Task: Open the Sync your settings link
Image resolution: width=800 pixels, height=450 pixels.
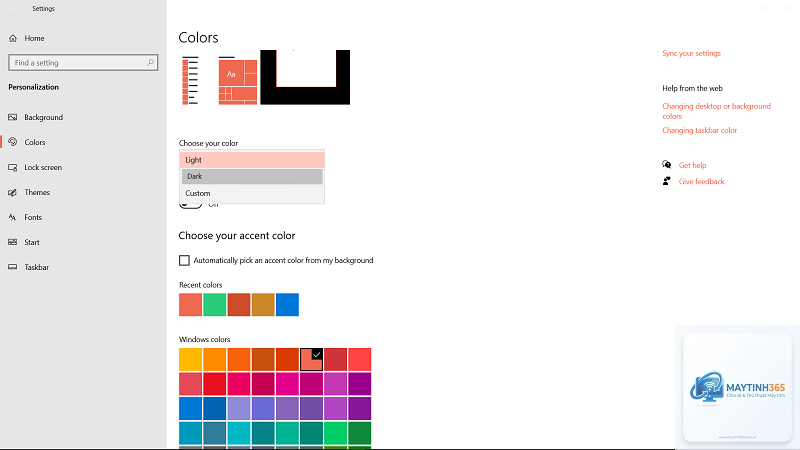Action: click(691, 53)
